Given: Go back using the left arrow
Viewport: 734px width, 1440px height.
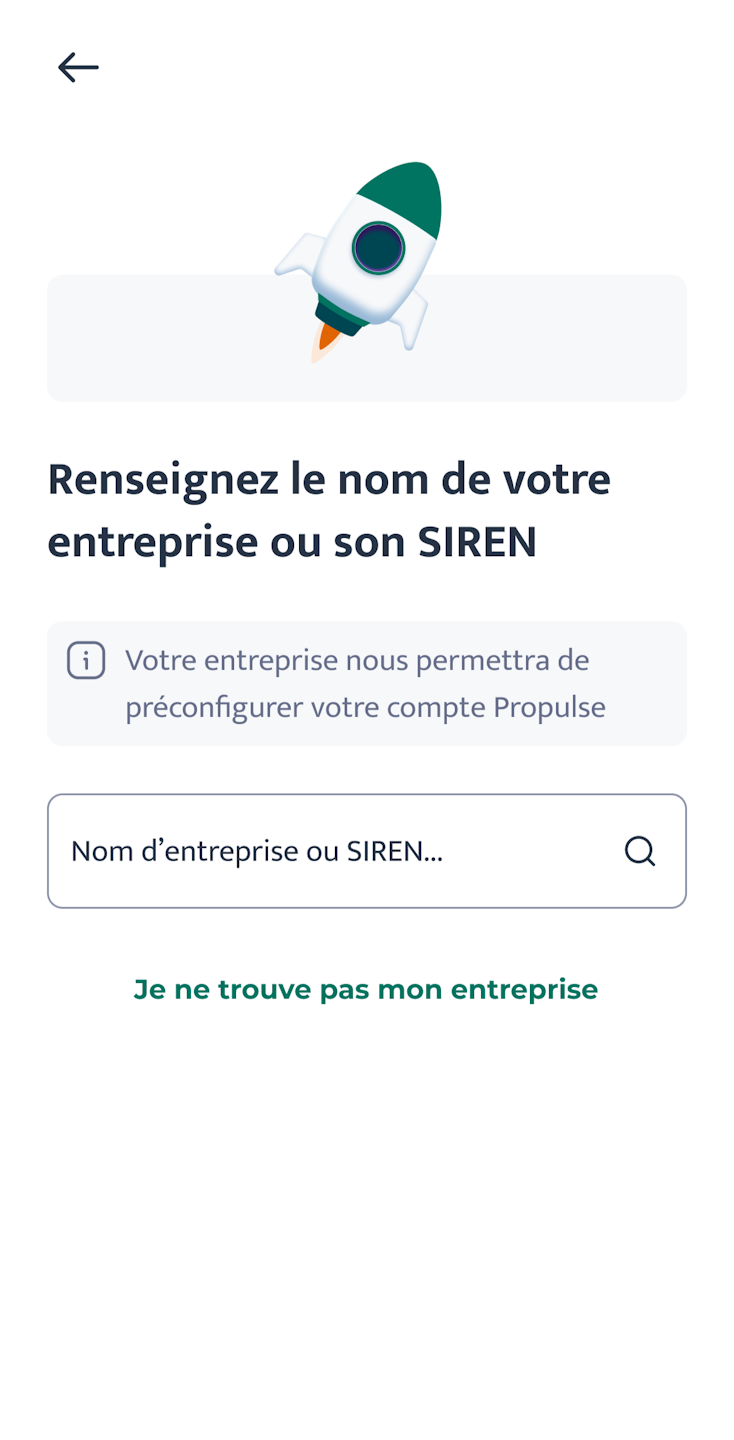Looking at the screenshot, I should coord(78,68).
